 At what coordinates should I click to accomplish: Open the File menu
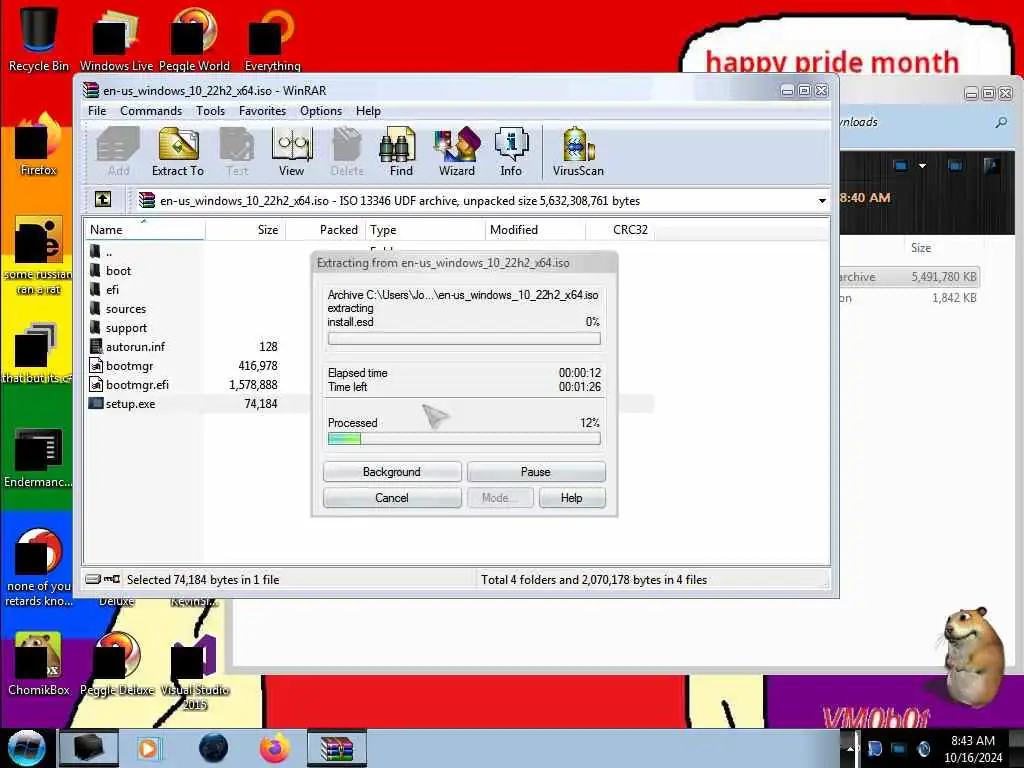click(x=97, y=111)
